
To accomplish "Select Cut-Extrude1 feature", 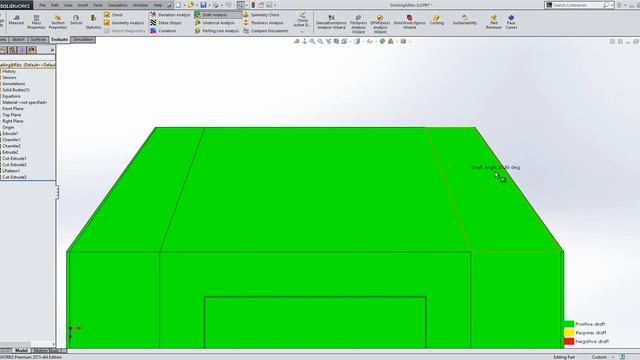I will click(14, 158).
